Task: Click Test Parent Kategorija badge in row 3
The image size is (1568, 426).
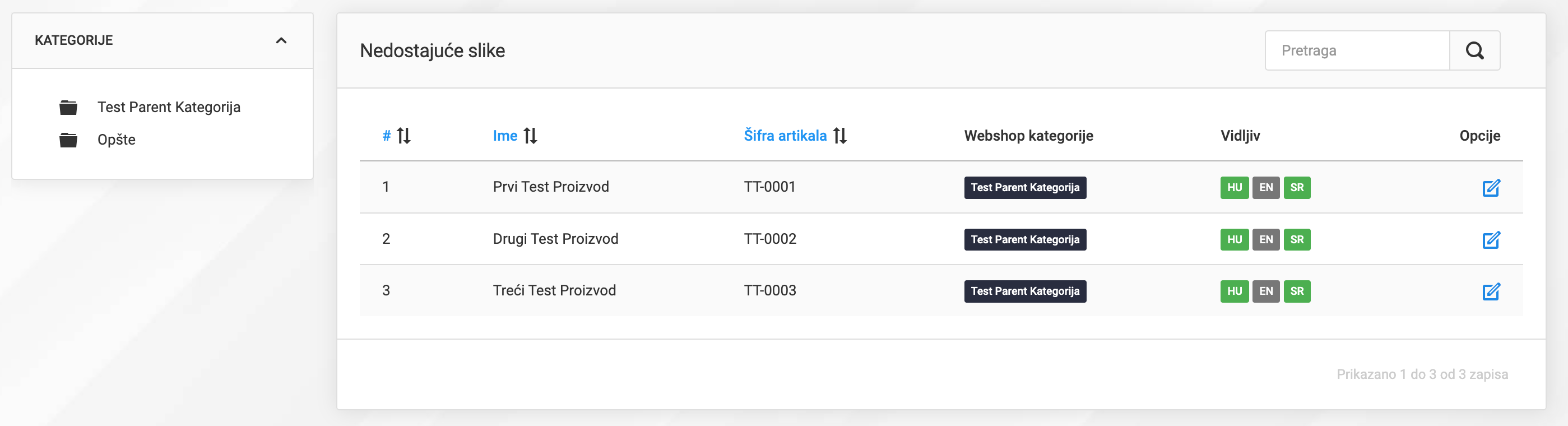Action: click(x=1025, y=291)
